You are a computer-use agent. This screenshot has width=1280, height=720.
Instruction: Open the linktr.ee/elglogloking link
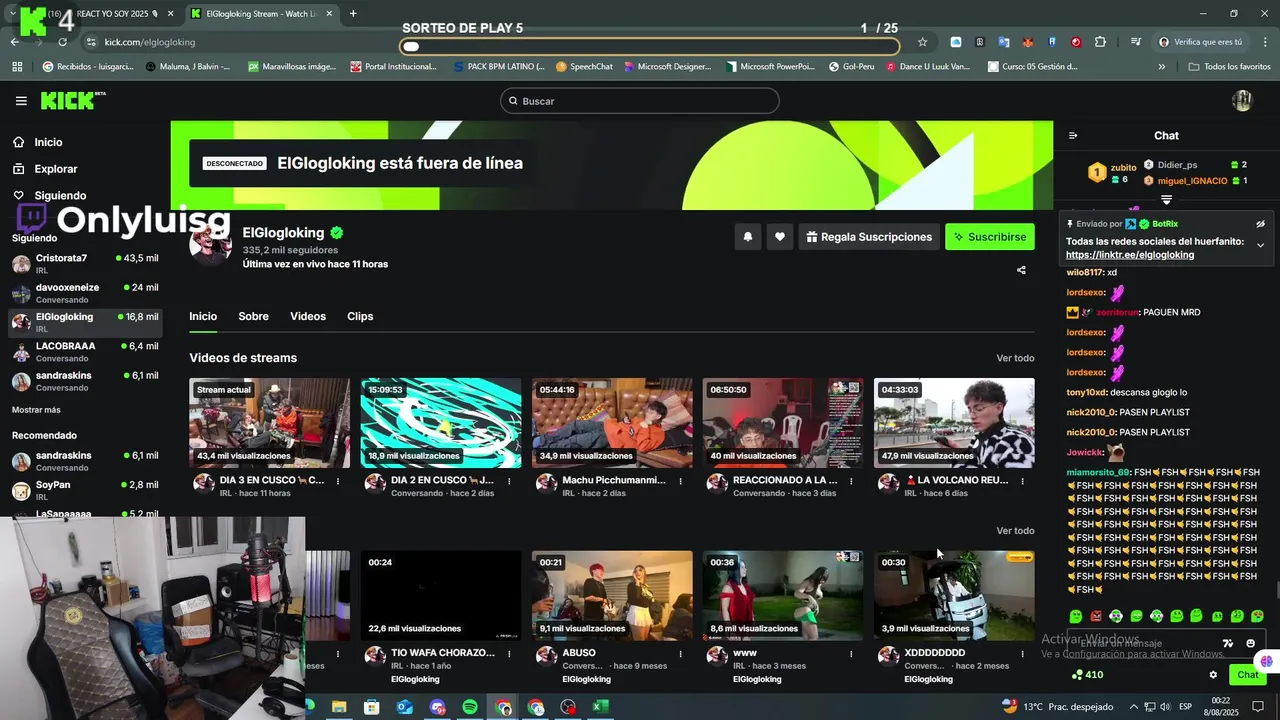pos(1130,255)
